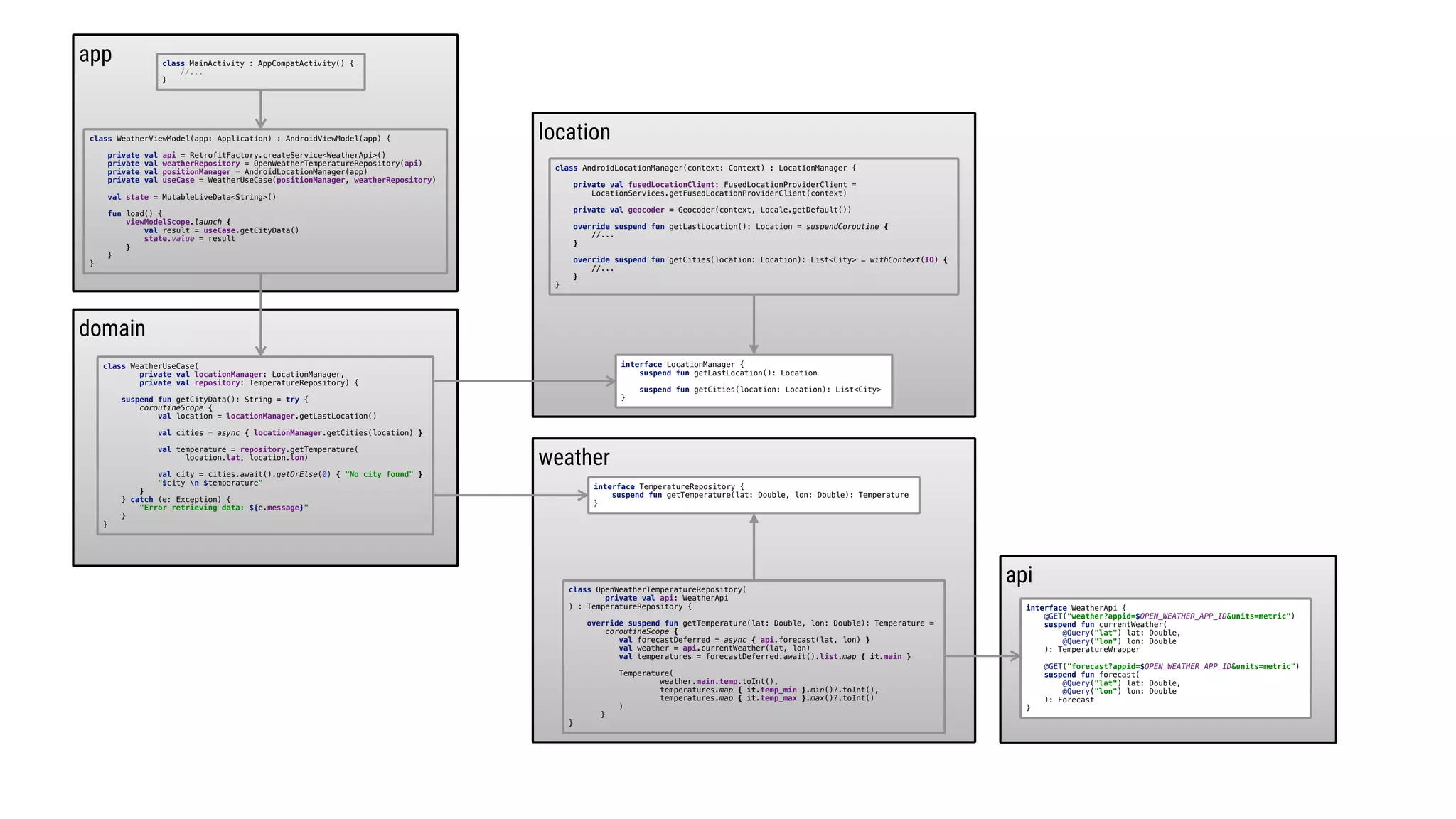Click the WeatherViewModel class code box
The image size is (1456, 819).
coord(265,201)
